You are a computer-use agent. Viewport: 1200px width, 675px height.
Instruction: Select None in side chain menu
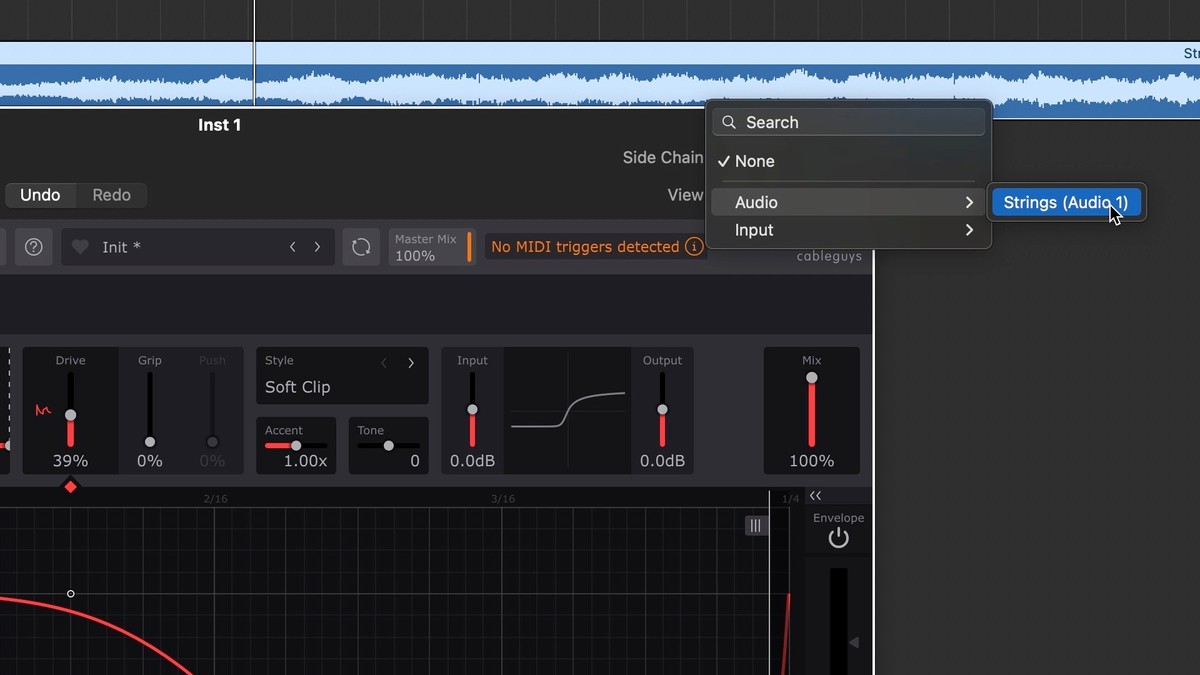click(754, 161)
